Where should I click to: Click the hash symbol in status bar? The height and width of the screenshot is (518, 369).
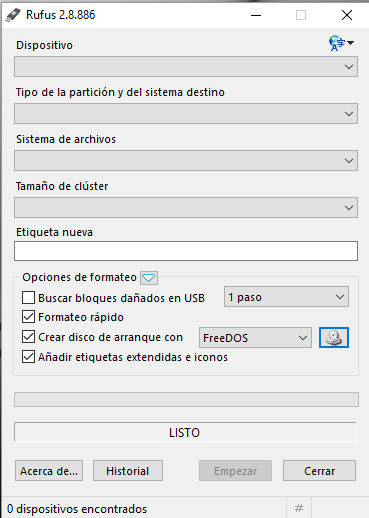(299, 508)
